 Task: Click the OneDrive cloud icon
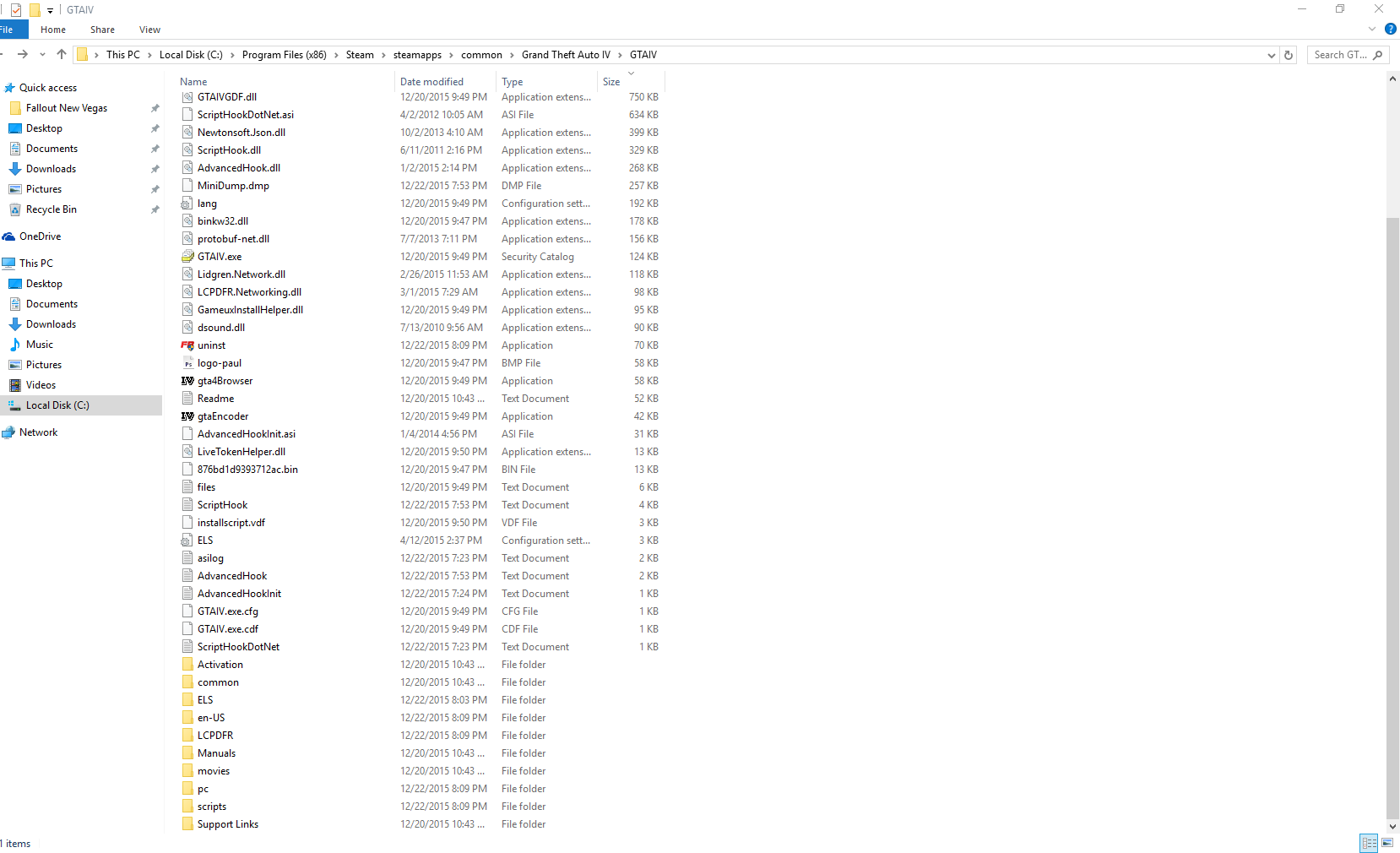[x=9, y=236]
